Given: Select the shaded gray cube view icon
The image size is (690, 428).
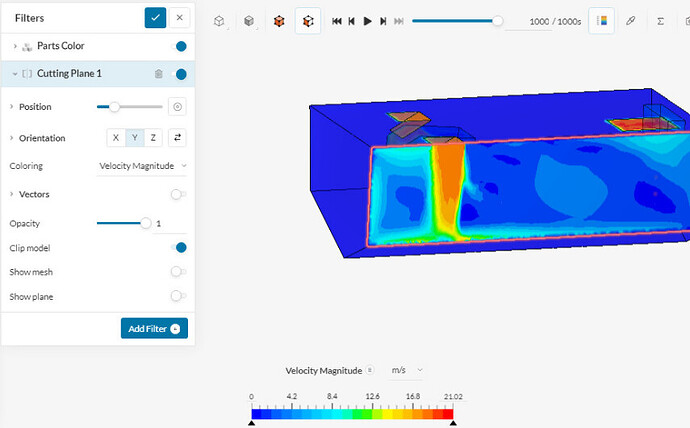Looking at the screenshot, I should (x=249, y=21).
